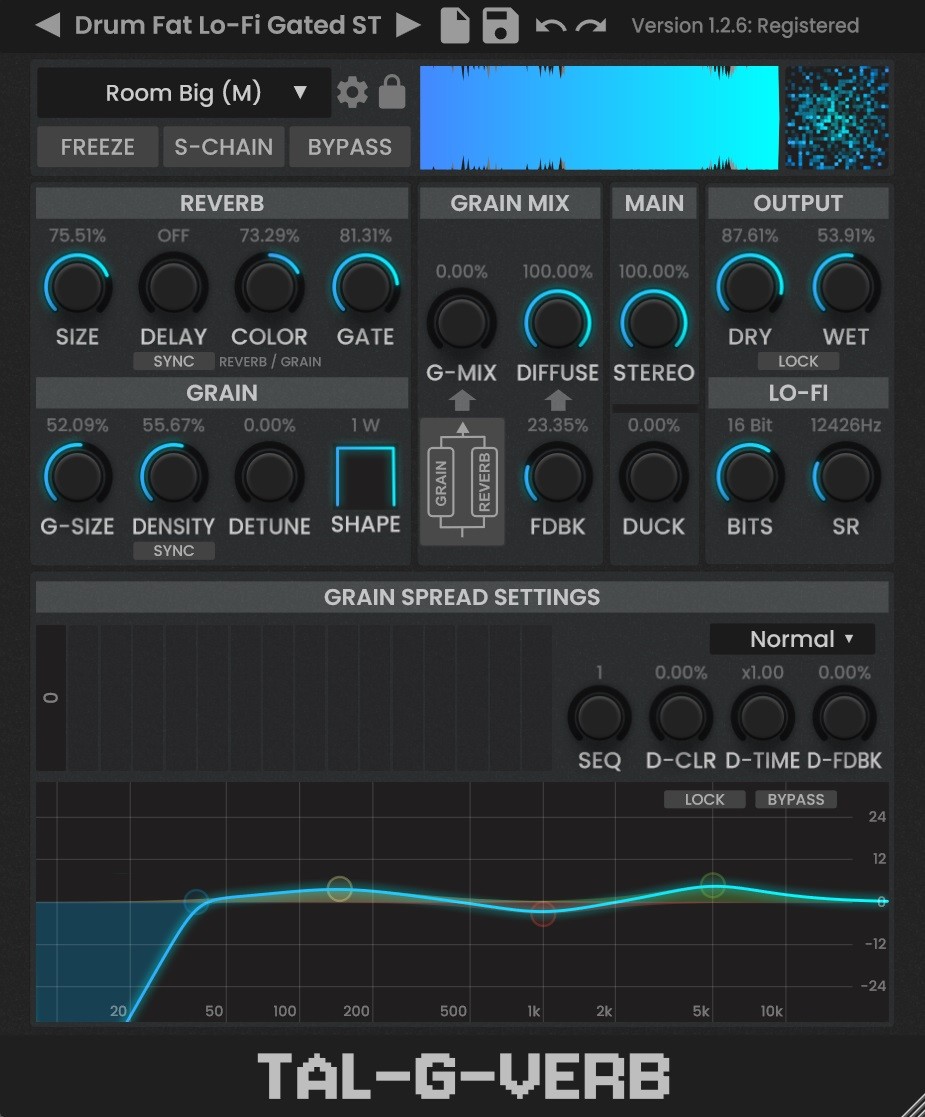Toggle SYNC under the DENSITY knob
This screenshot has width=925, height=1117.
click(174, 551)
